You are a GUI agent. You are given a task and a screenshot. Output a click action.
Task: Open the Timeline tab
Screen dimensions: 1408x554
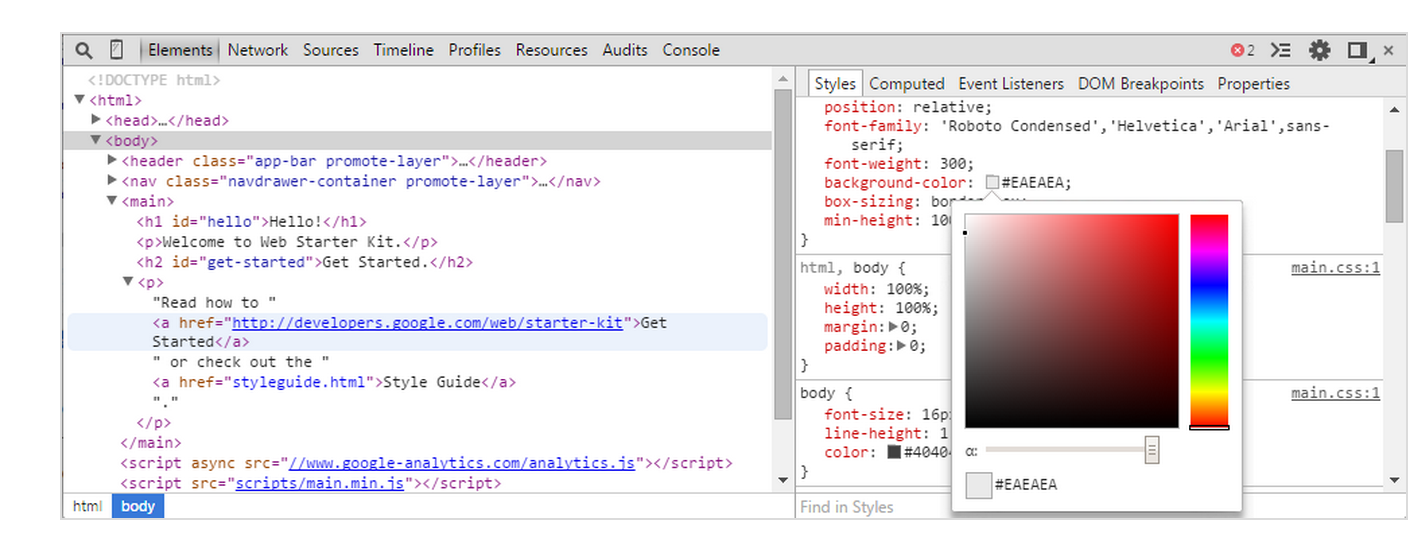(404, 50)
